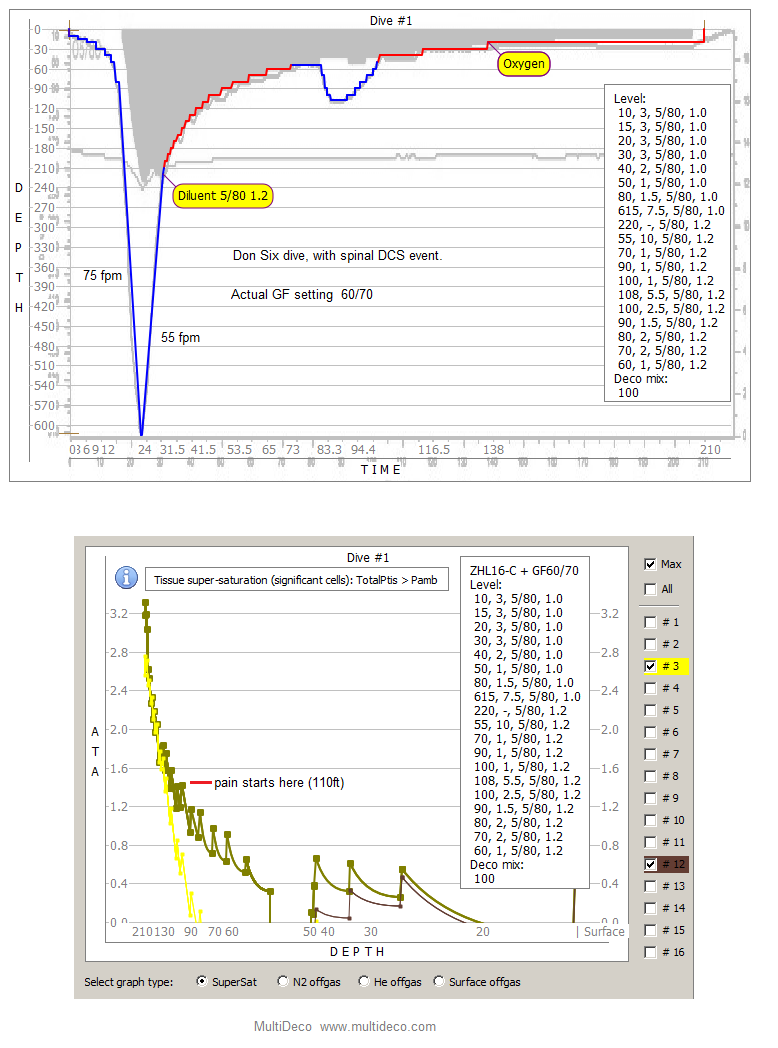
Task: Click the 'Actual GF setting 60/70' text
Action: pyautogui.click(x=302, y=295)
